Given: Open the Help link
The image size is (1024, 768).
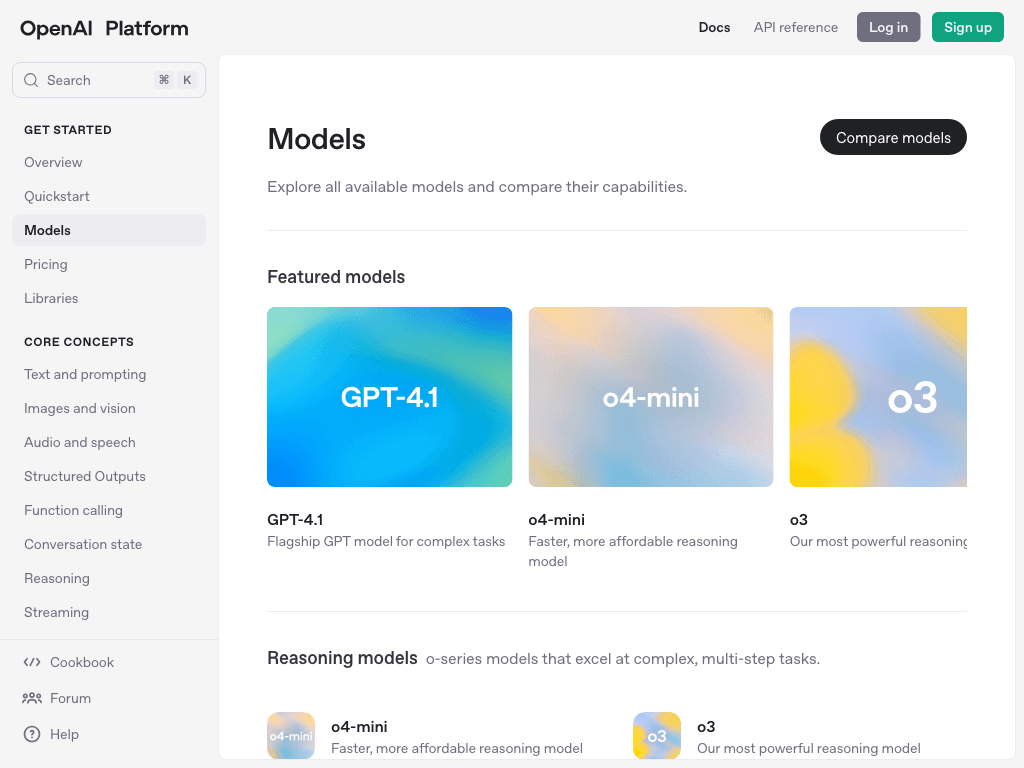Looking at the screenshot, I should point(64,734).
